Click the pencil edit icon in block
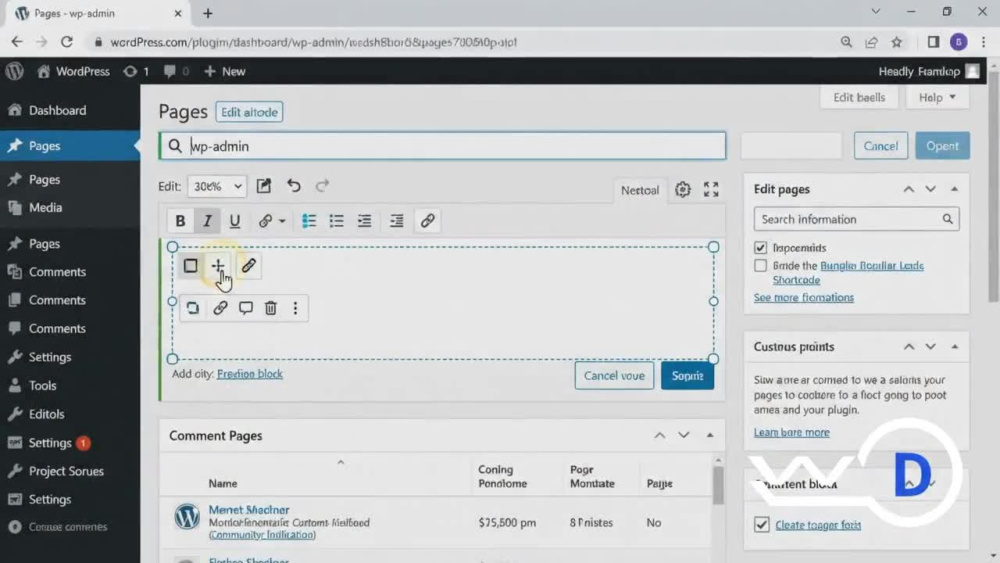 click(x=248, y=266)
